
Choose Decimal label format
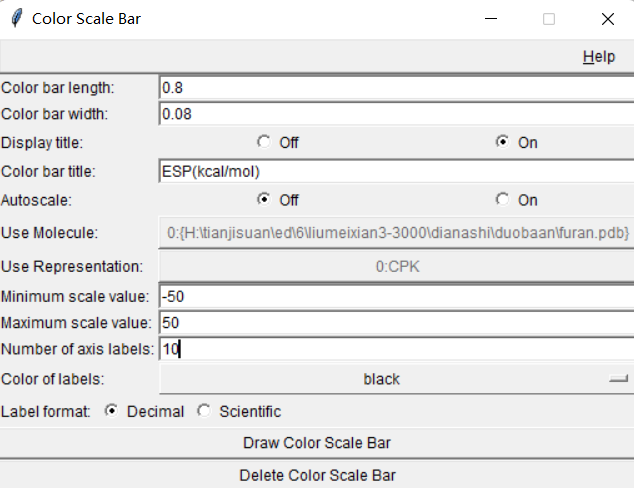[111, 411]
